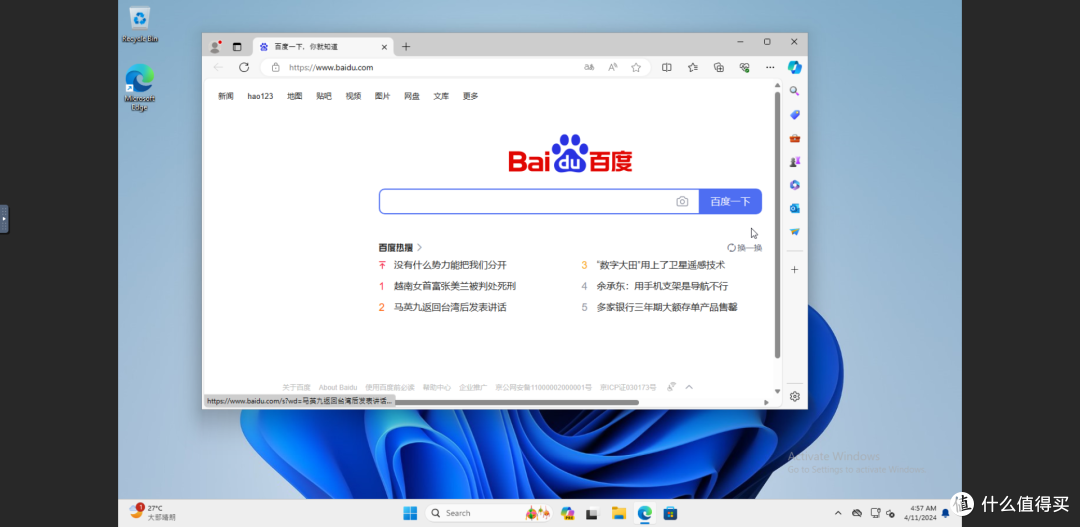Open split screen view icon

tap(667, 68)
